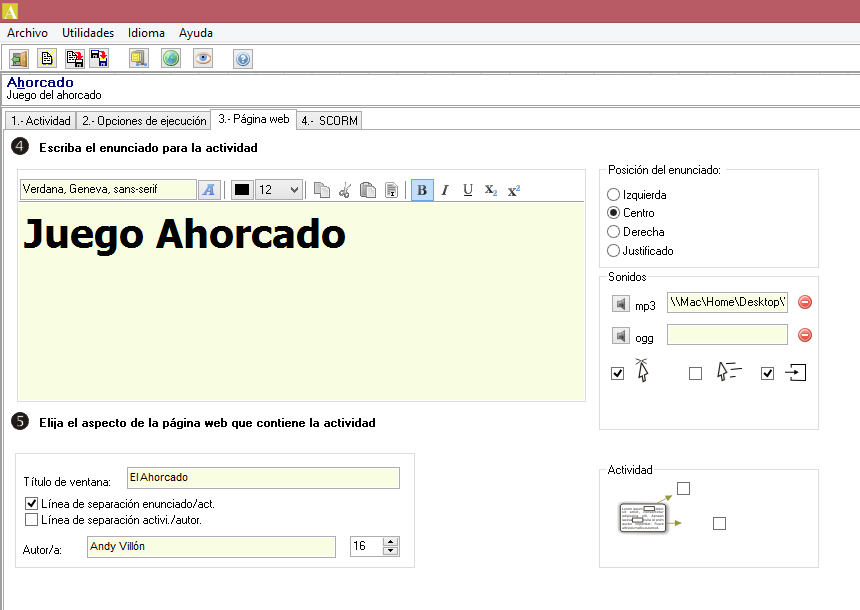
Task: Select Izquierda position radio button
Action: (x=613, y=195)
